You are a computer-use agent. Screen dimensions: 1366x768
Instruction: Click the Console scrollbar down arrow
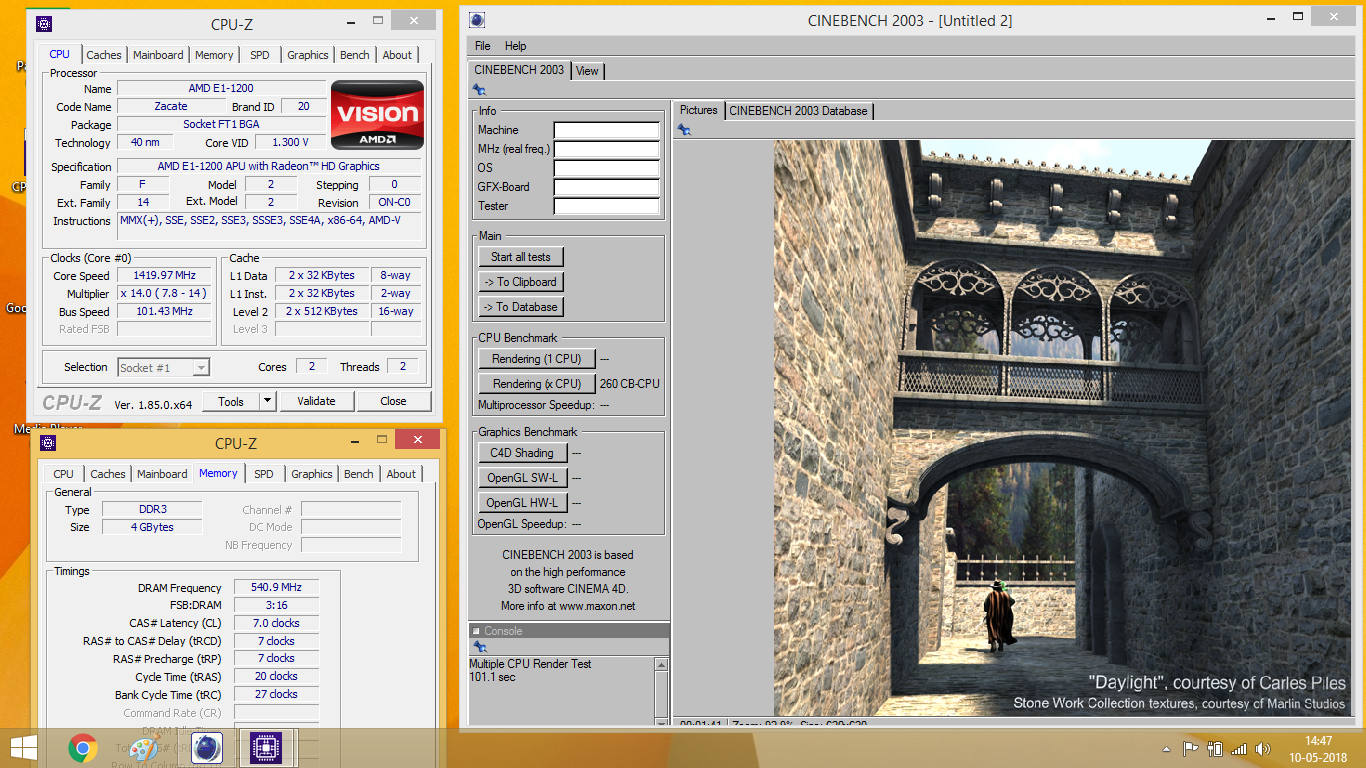pos(661,721)
